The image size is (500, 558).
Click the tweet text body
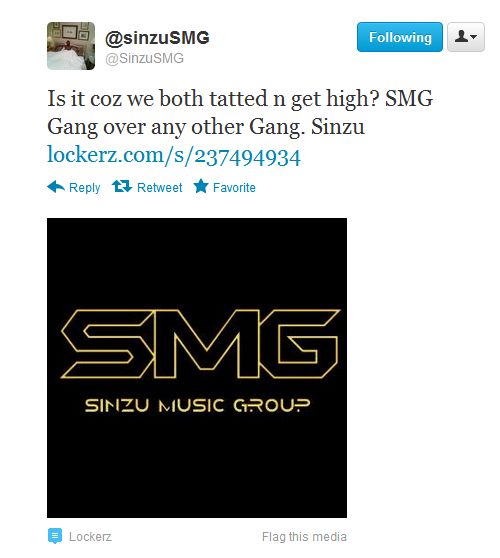click(240, 112)
